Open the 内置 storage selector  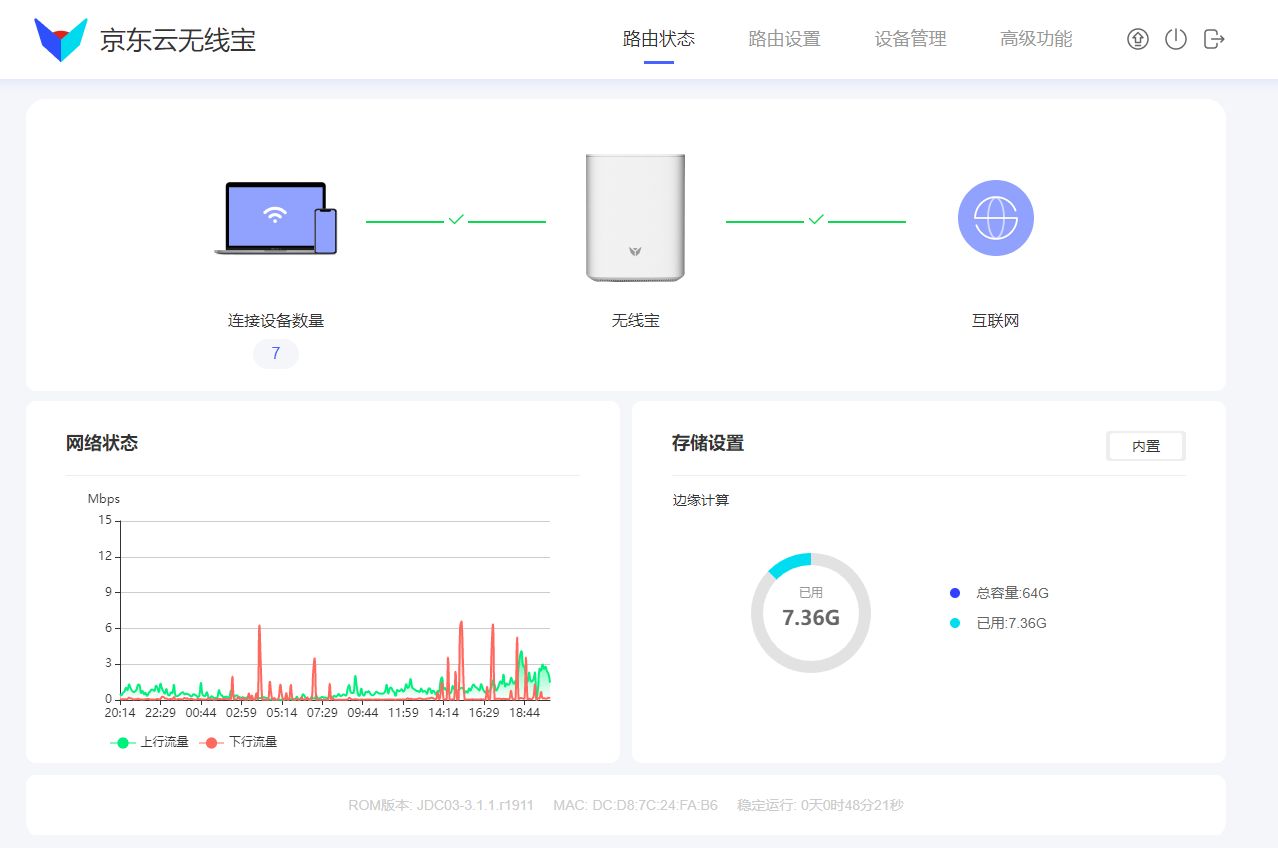[1146, 446]
